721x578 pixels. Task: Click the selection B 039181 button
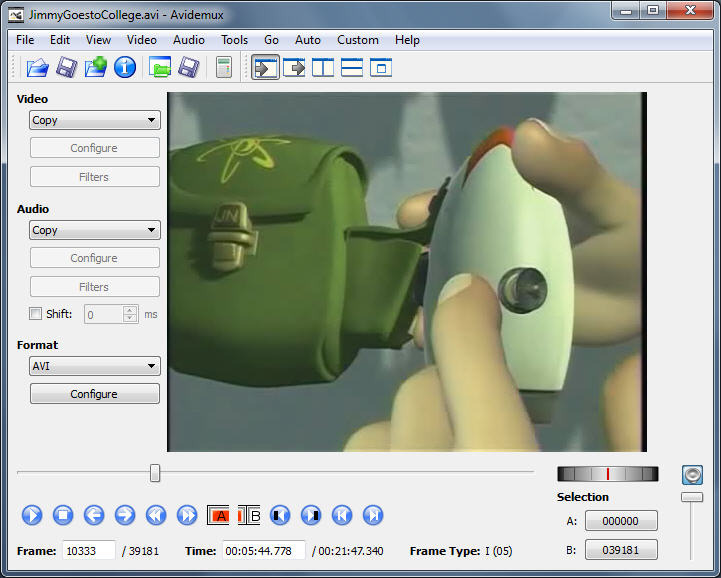[621, 550]
